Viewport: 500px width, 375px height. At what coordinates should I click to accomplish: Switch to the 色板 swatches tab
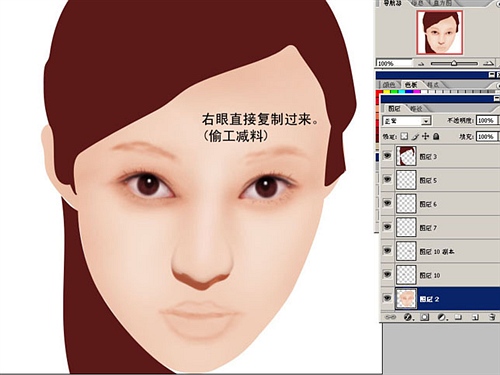pos(411,85)
